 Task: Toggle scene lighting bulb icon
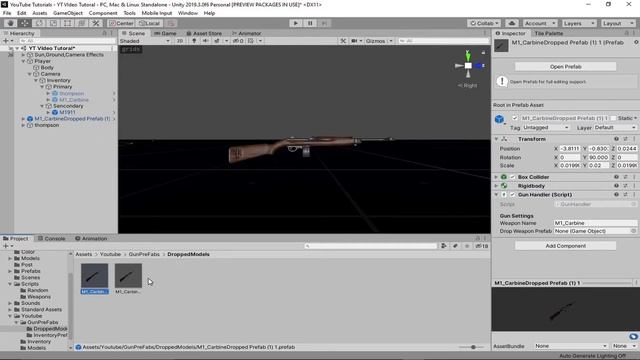pyautogui.click(x=194, y=41)
